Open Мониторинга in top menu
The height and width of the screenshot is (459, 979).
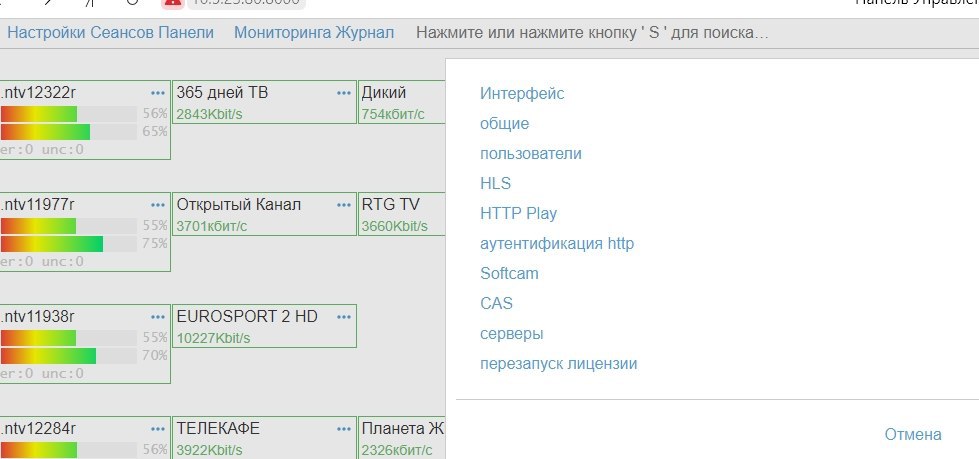tap(282, 32)
